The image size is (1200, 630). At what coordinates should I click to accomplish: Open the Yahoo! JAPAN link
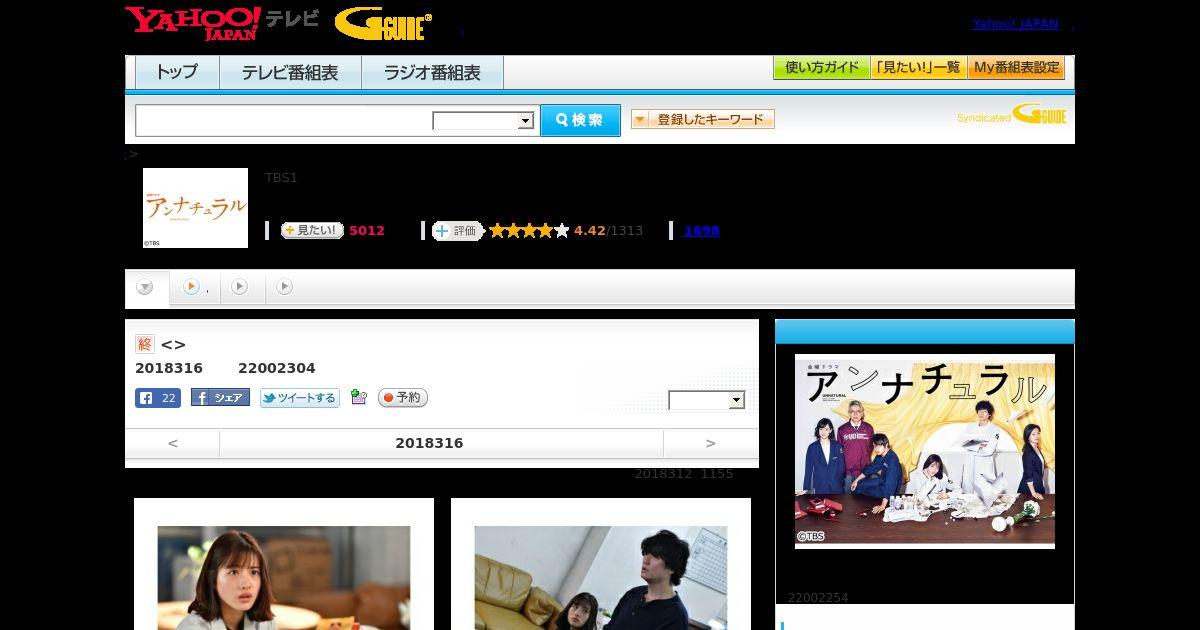(x=1015, y=24)
